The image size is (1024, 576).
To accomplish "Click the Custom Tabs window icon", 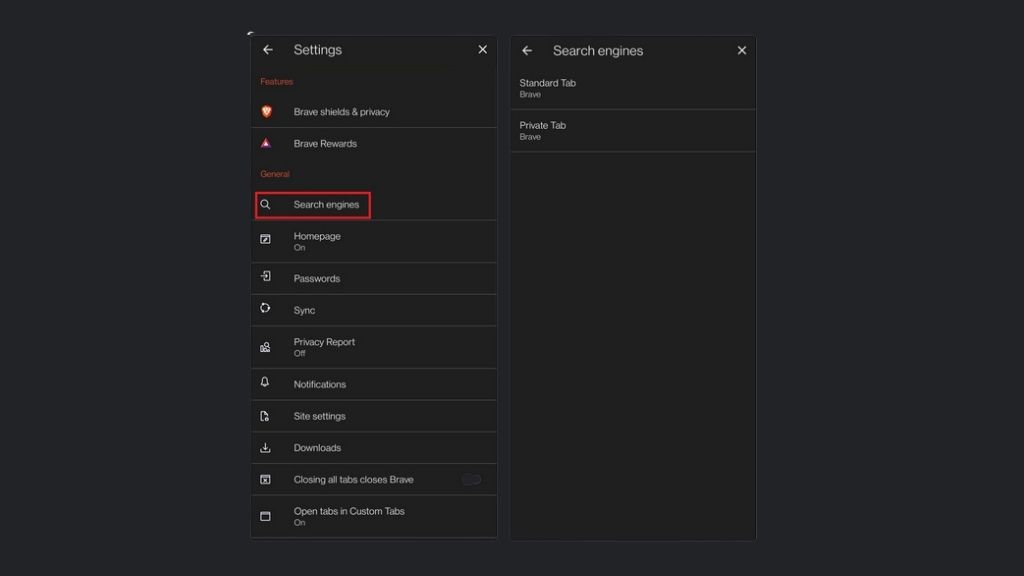I will (x=265, y=516).
